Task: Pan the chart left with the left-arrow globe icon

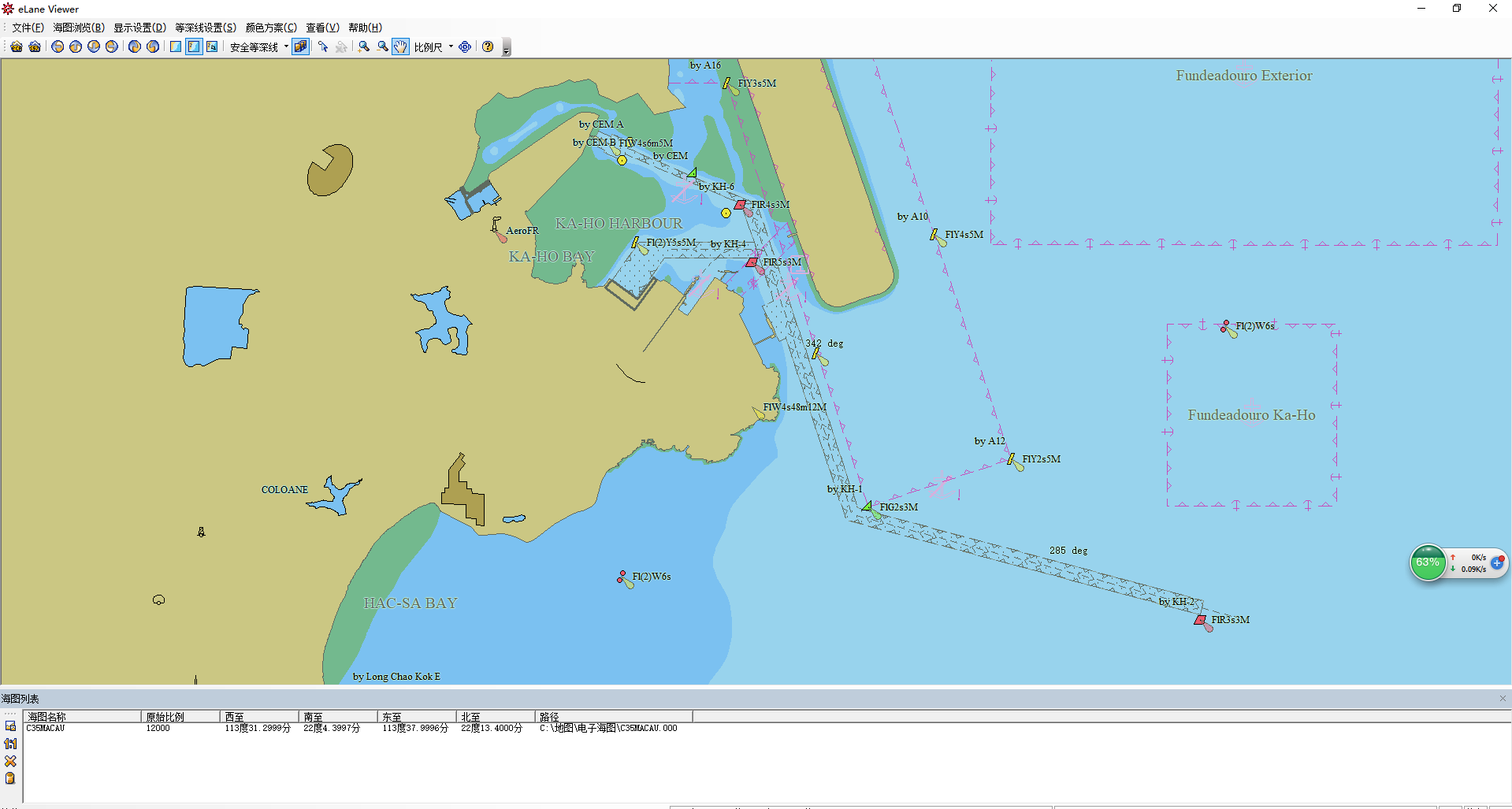Action: point(58,47)
